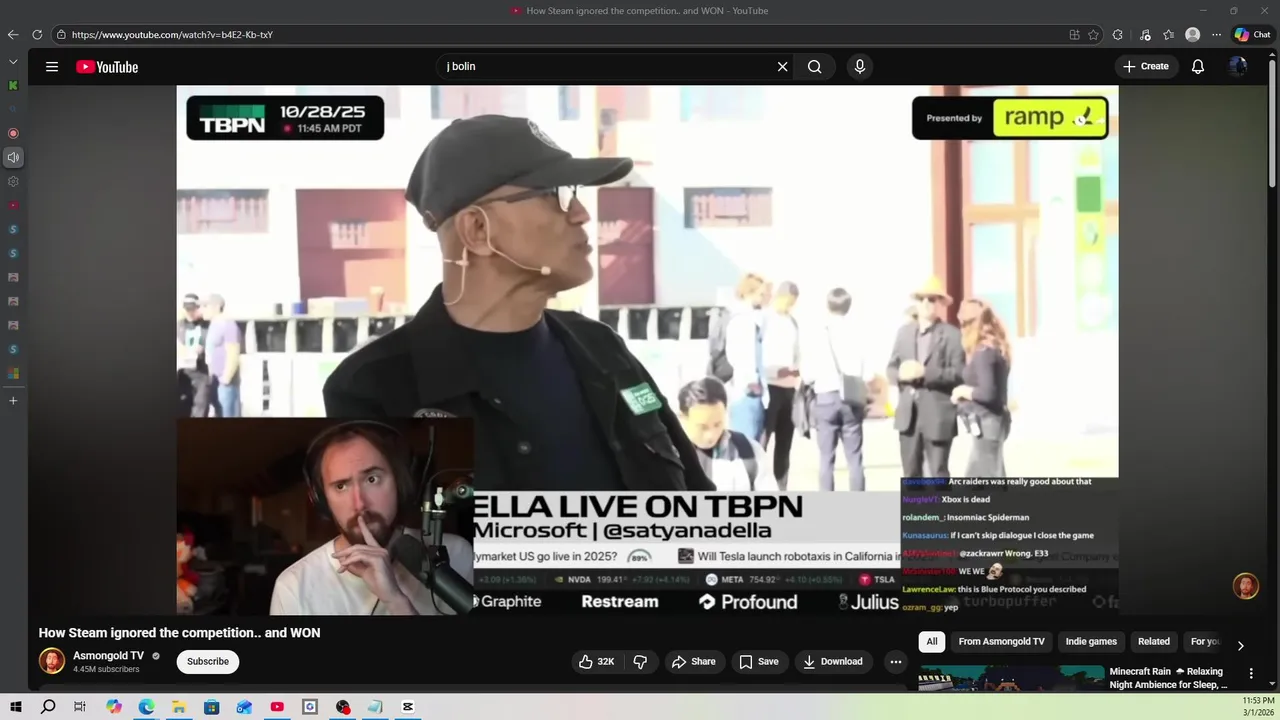Run search with magnifier button
Viewport: 1280px width, 720px height.
[815, 67]
